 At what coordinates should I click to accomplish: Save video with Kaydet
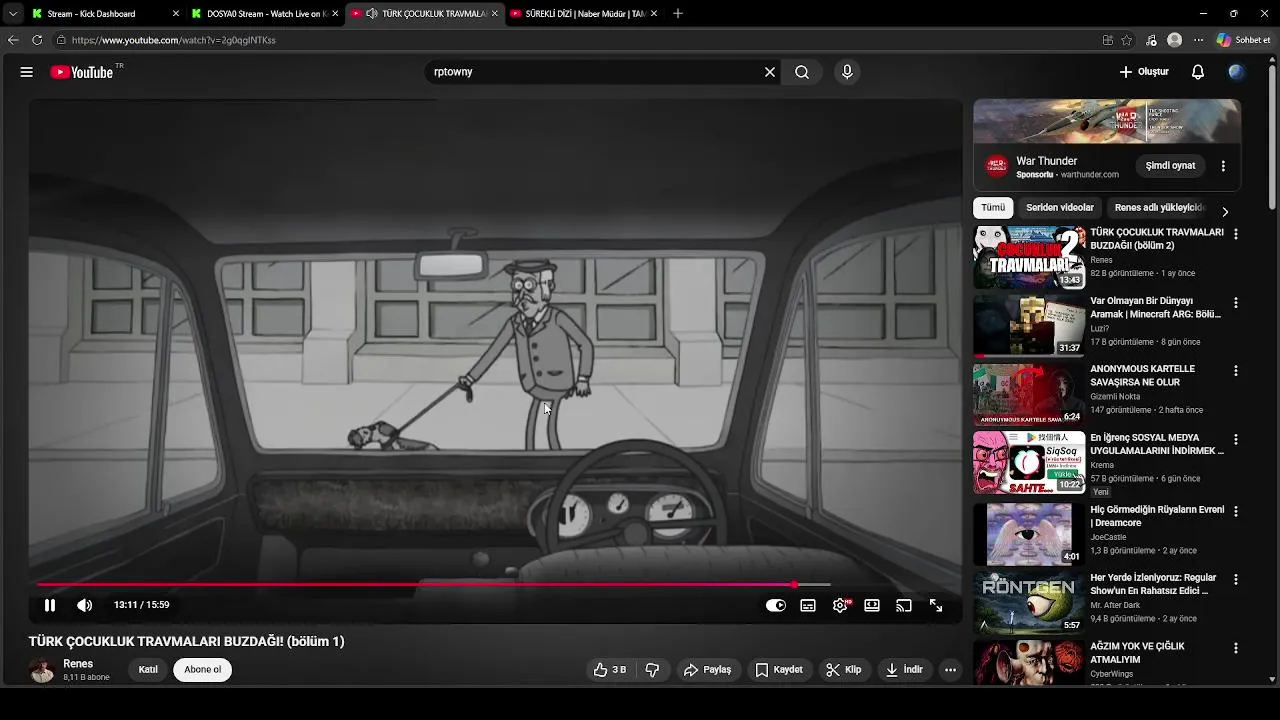pos(779,670)
